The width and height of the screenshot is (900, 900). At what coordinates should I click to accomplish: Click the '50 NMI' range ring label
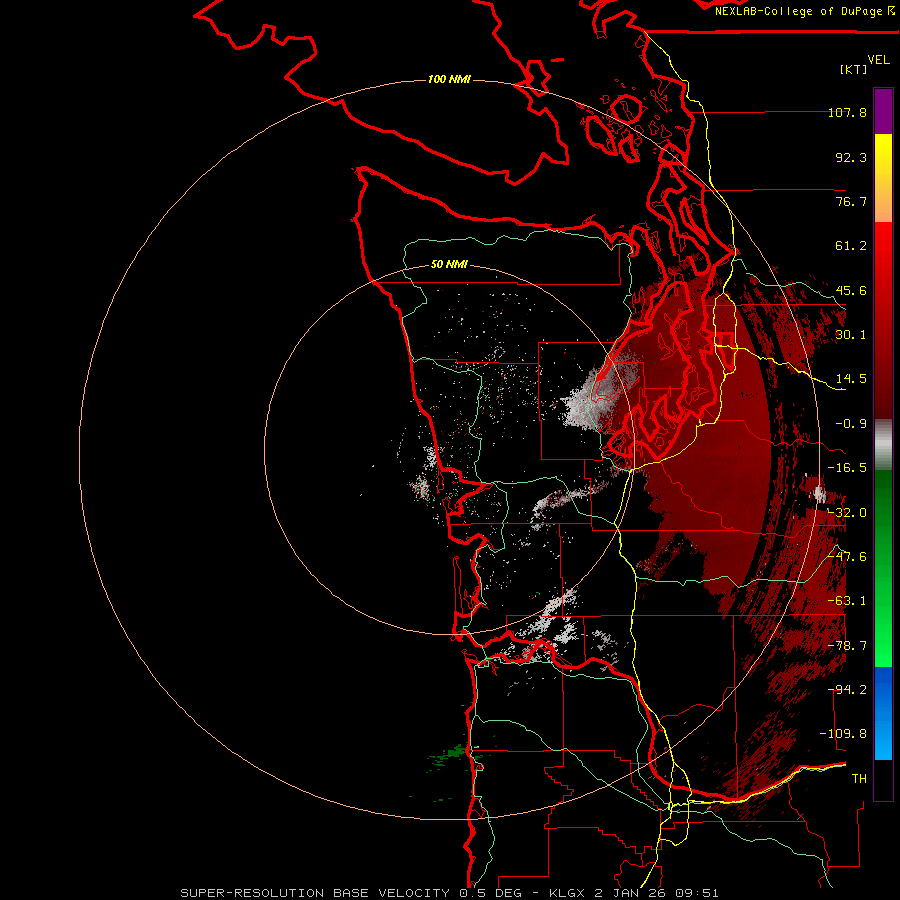[x=449, y=264]
